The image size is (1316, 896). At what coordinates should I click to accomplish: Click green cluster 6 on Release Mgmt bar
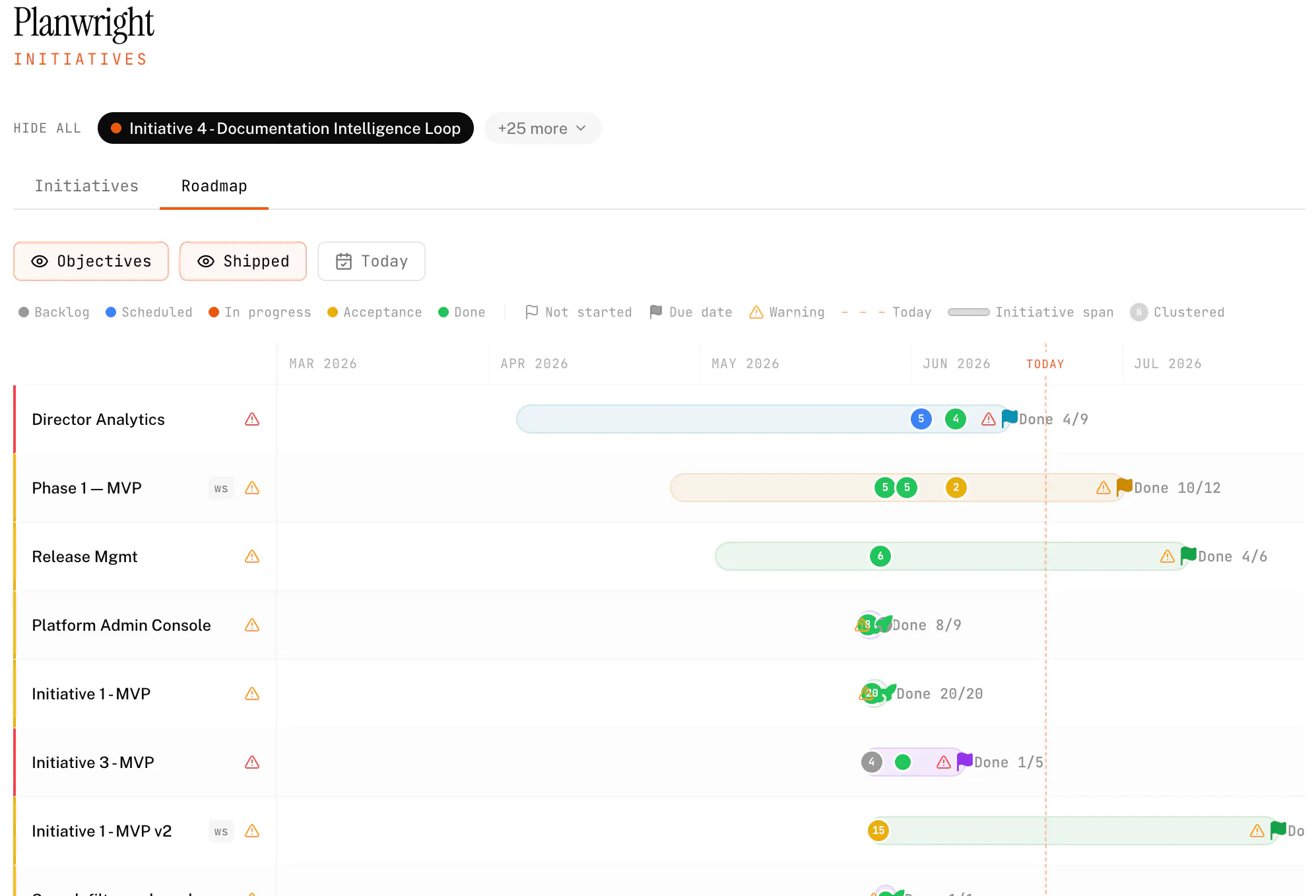[x=880, y=556]
